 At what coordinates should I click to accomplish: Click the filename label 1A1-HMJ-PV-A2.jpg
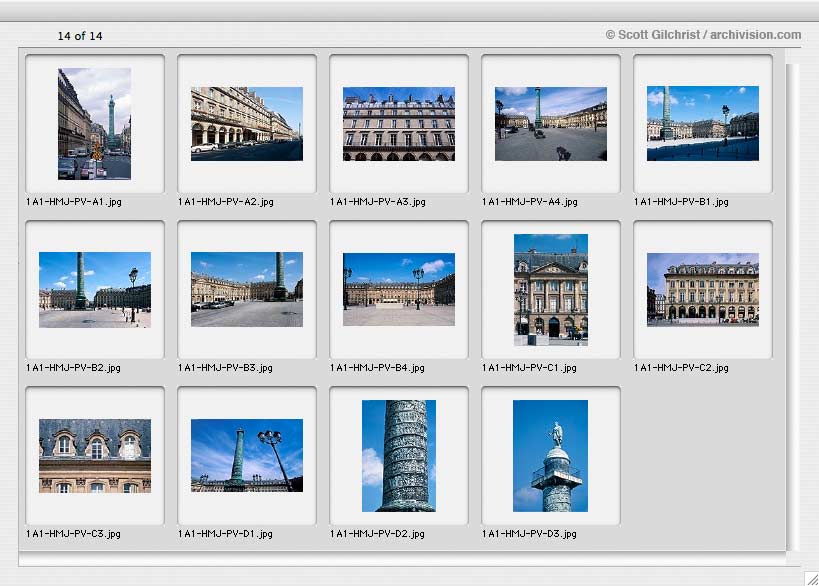click(x=226, y=202)
